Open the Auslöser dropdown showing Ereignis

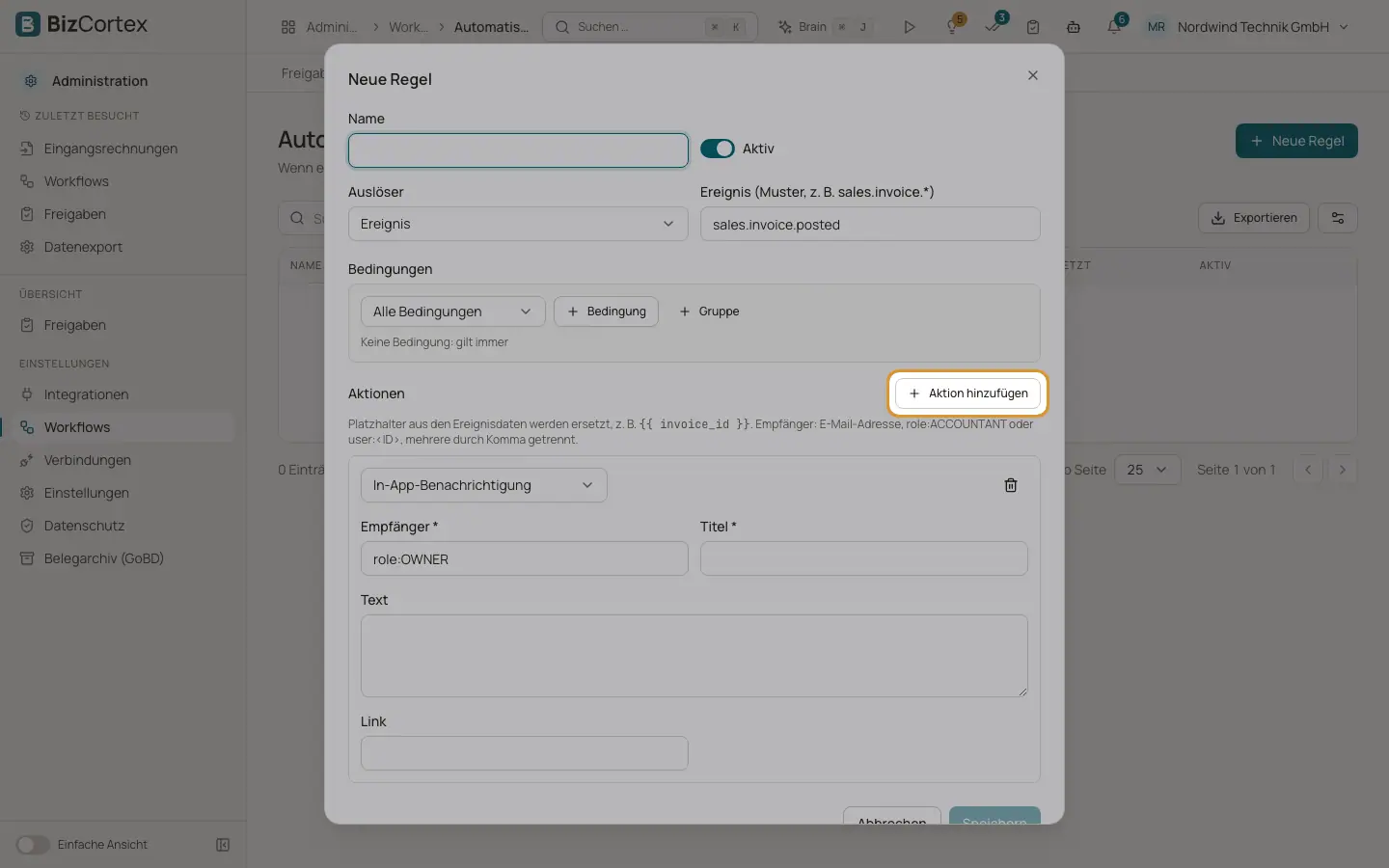click(x=518, y=224)
